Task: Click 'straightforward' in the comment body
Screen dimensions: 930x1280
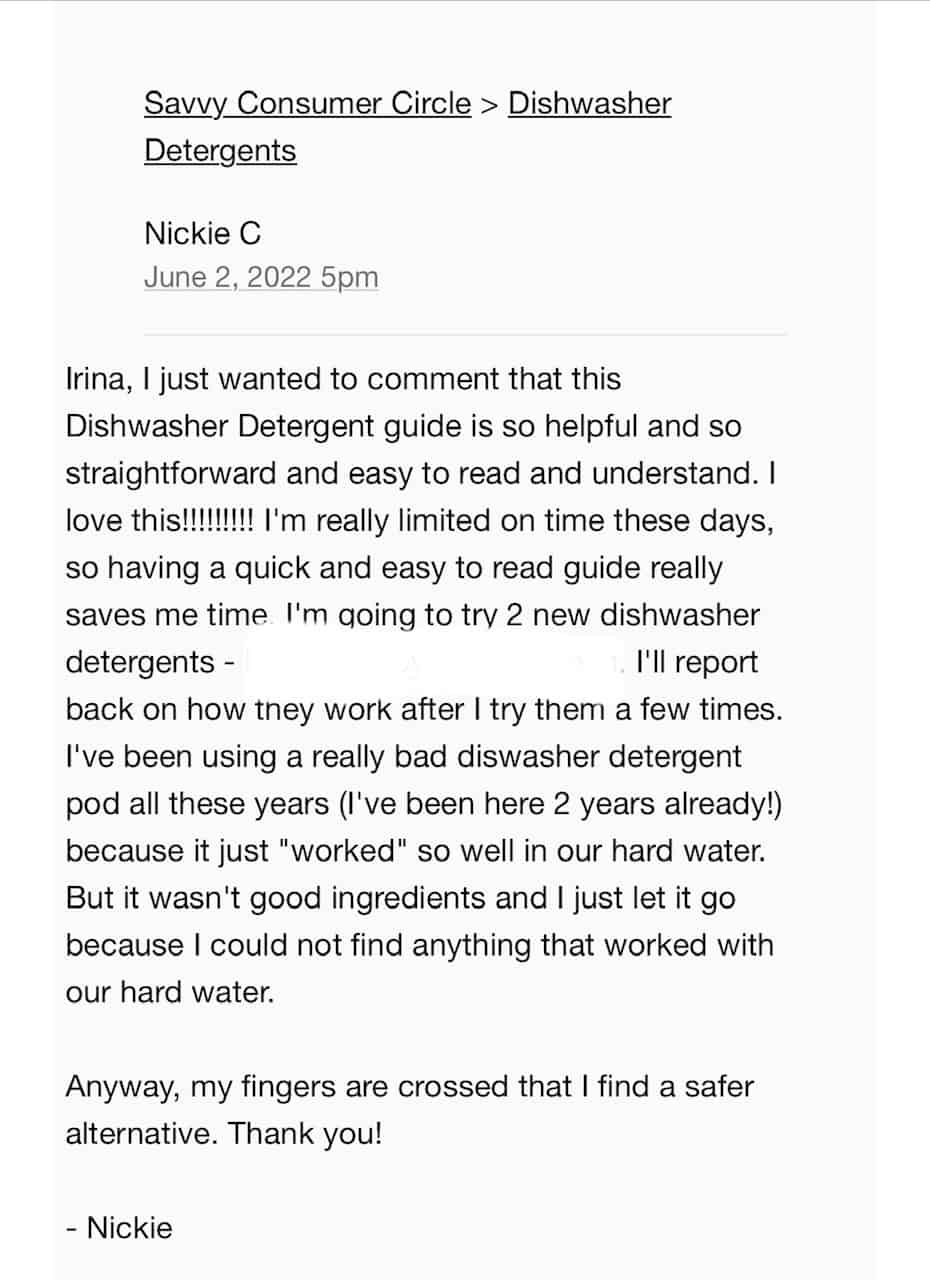Action: [x=170, y=474]
